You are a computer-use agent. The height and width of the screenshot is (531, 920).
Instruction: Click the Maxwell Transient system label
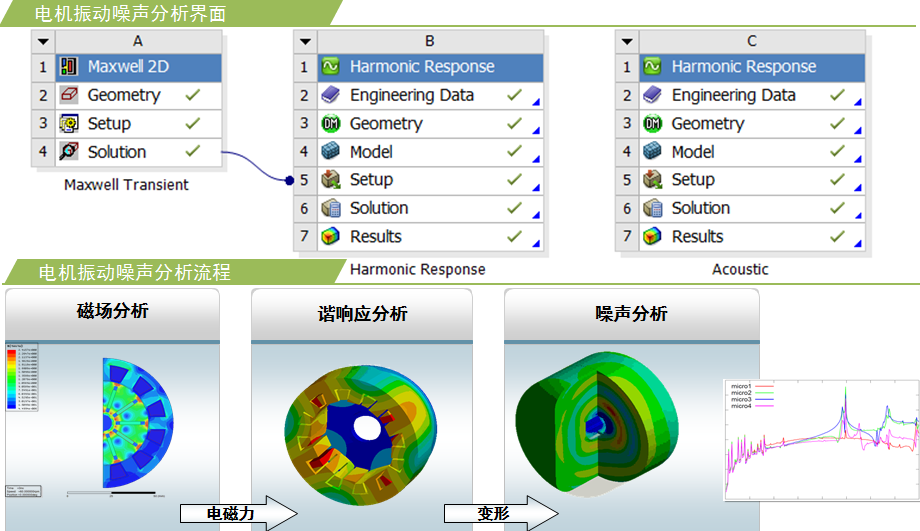point(126,185)
